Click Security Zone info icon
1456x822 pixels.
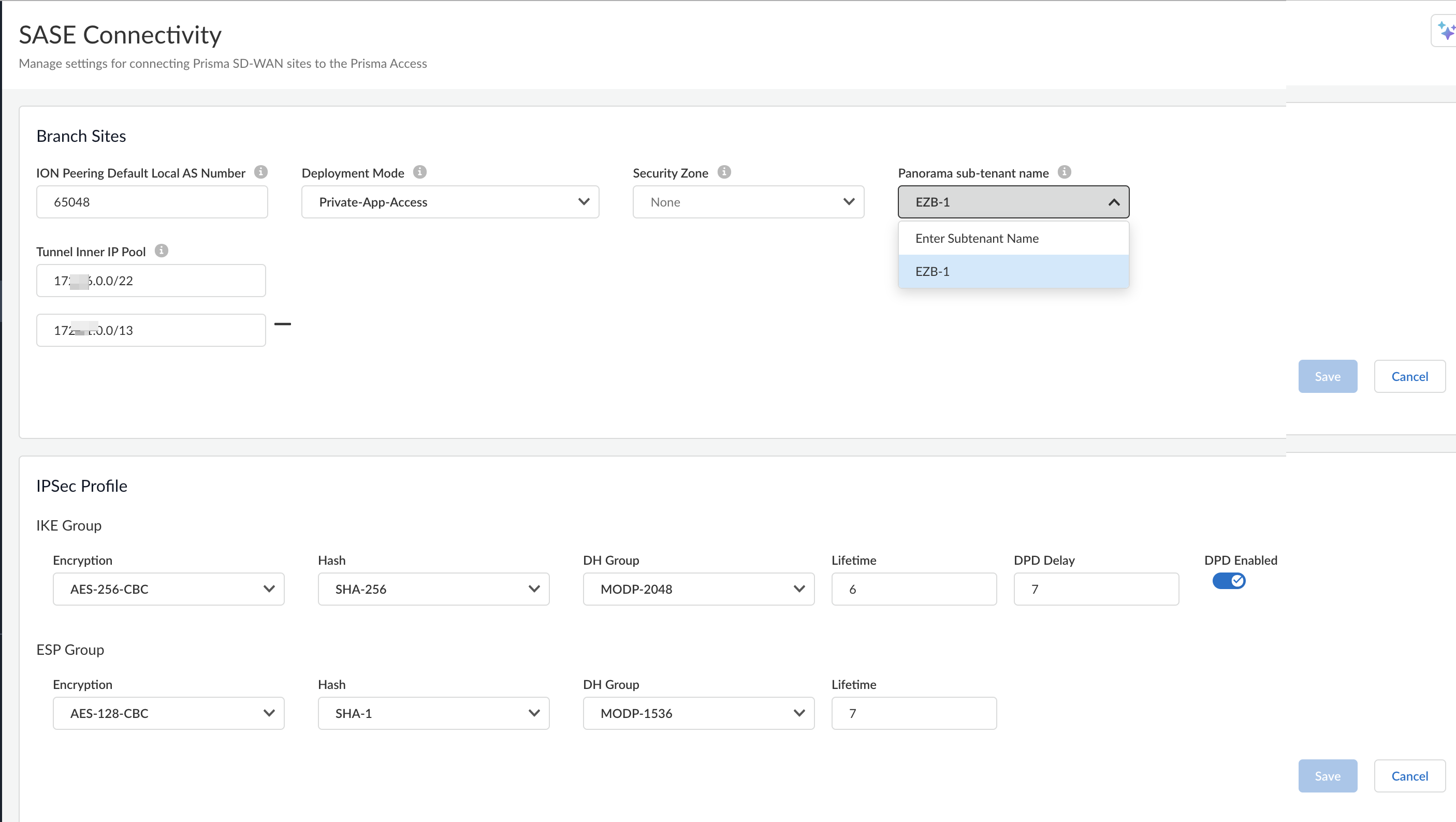724,172
